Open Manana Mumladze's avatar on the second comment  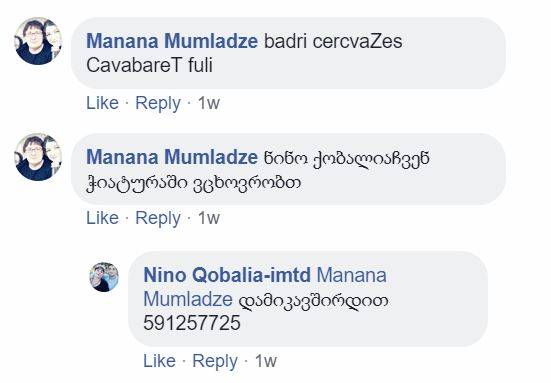click(x=38, y=157)
